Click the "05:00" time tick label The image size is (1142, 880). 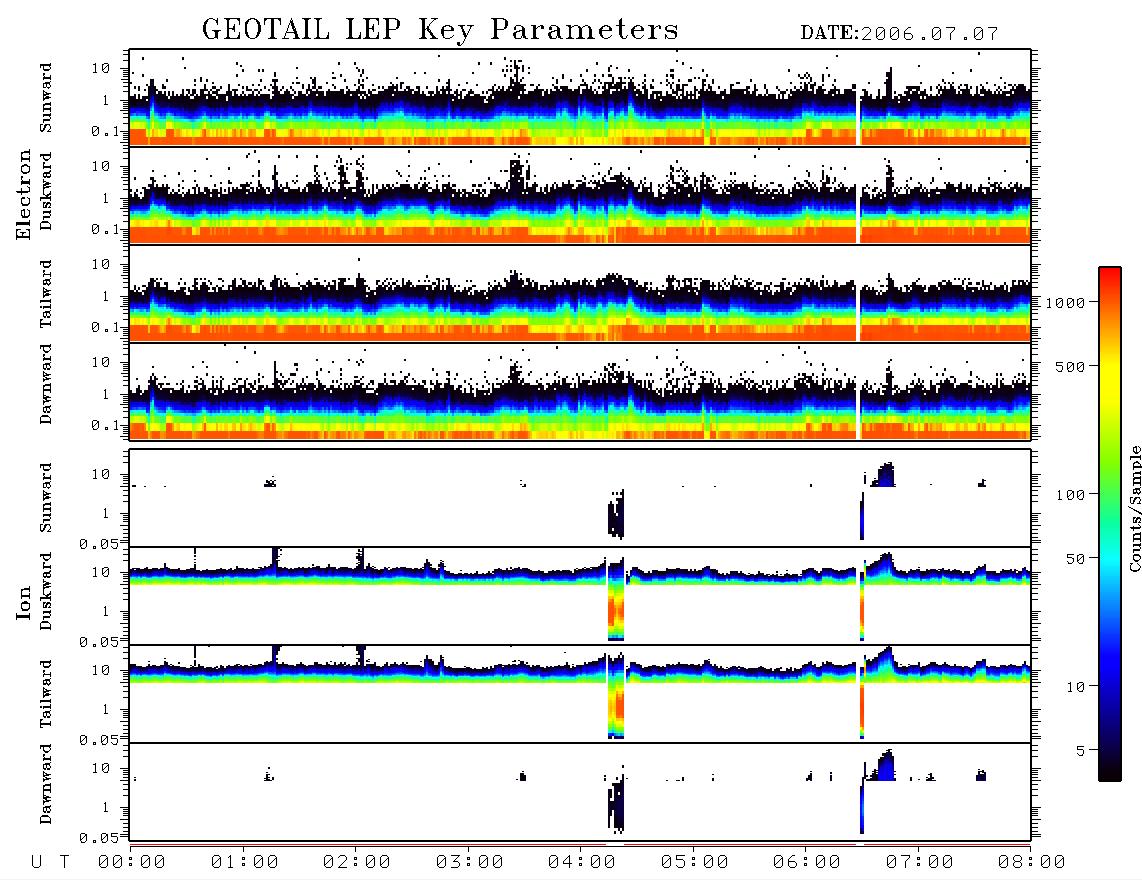[x=694, y=863]
